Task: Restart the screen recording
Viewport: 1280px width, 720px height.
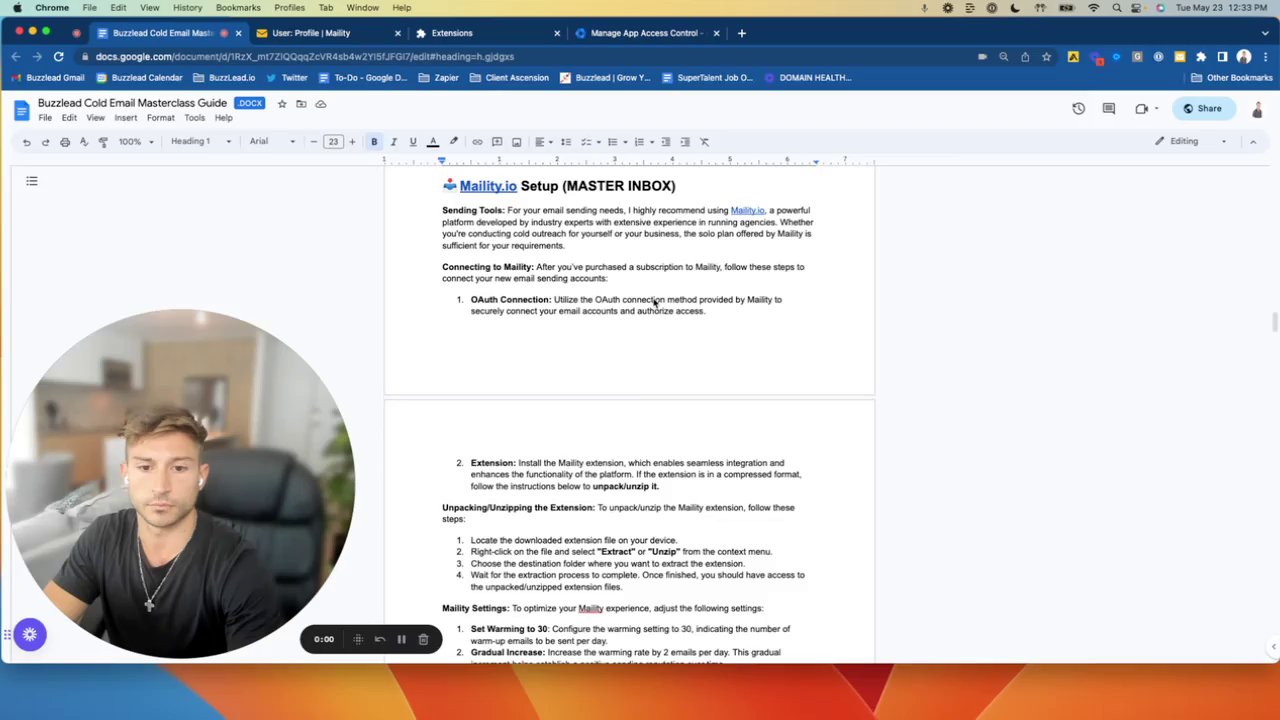Action: (379, 639)
